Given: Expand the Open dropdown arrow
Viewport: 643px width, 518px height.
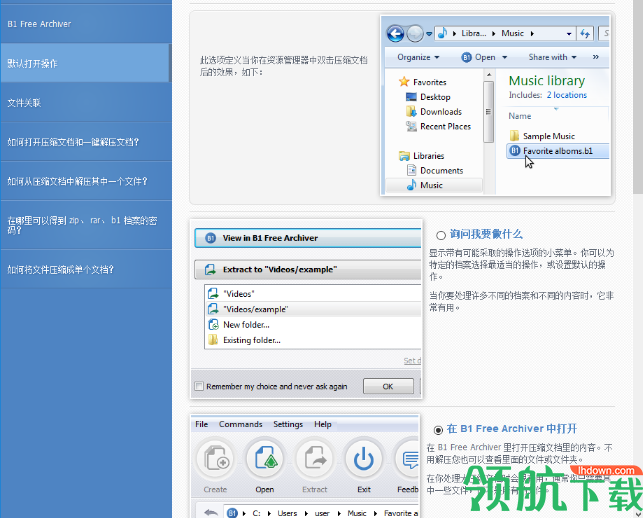Looking at the screenshot, I should pos(504,58).
